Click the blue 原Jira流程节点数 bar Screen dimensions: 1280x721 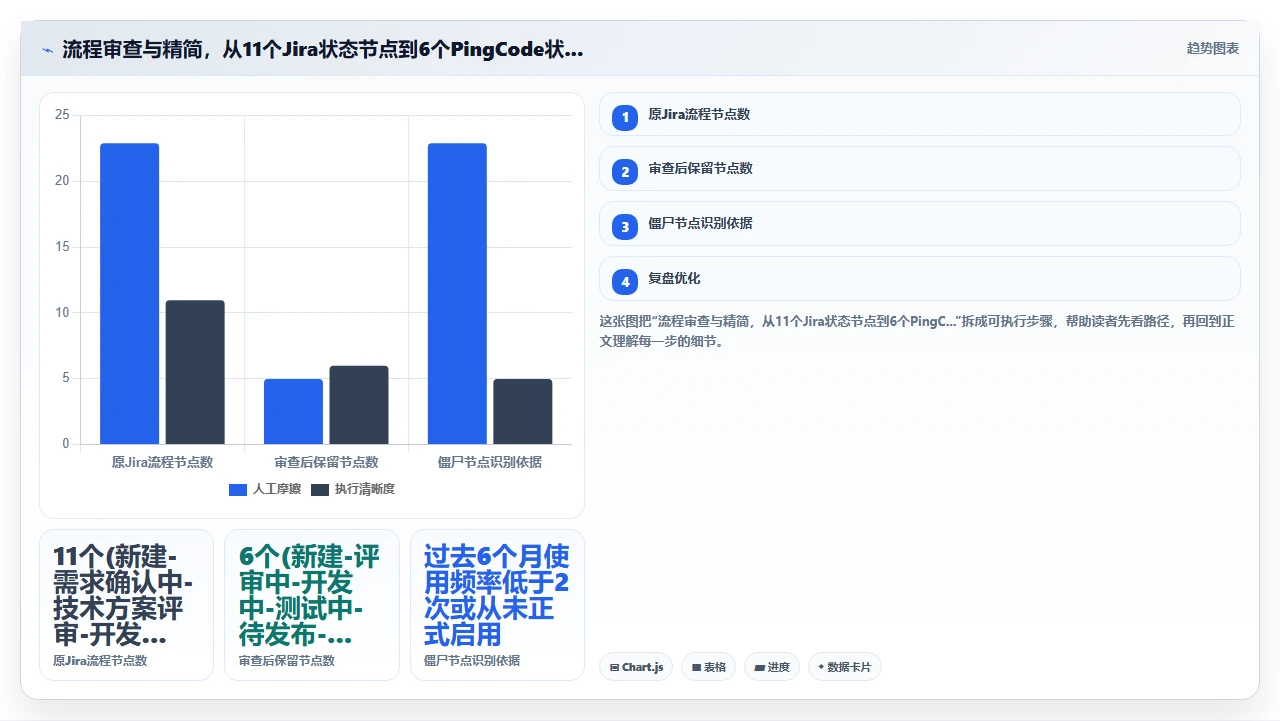[129, 293]
